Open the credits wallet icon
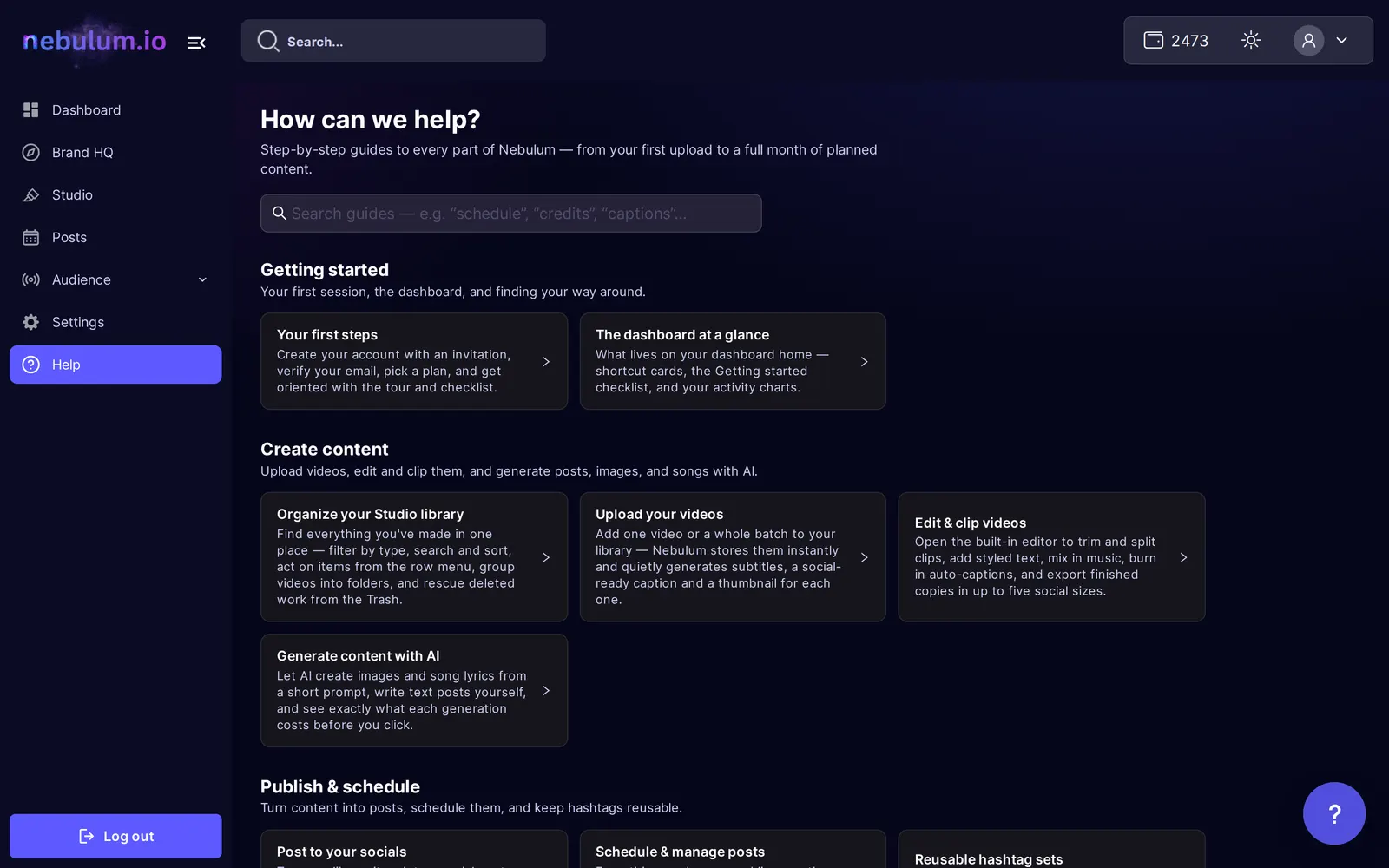The image size is (1389, 868). tap(1153, 40)
